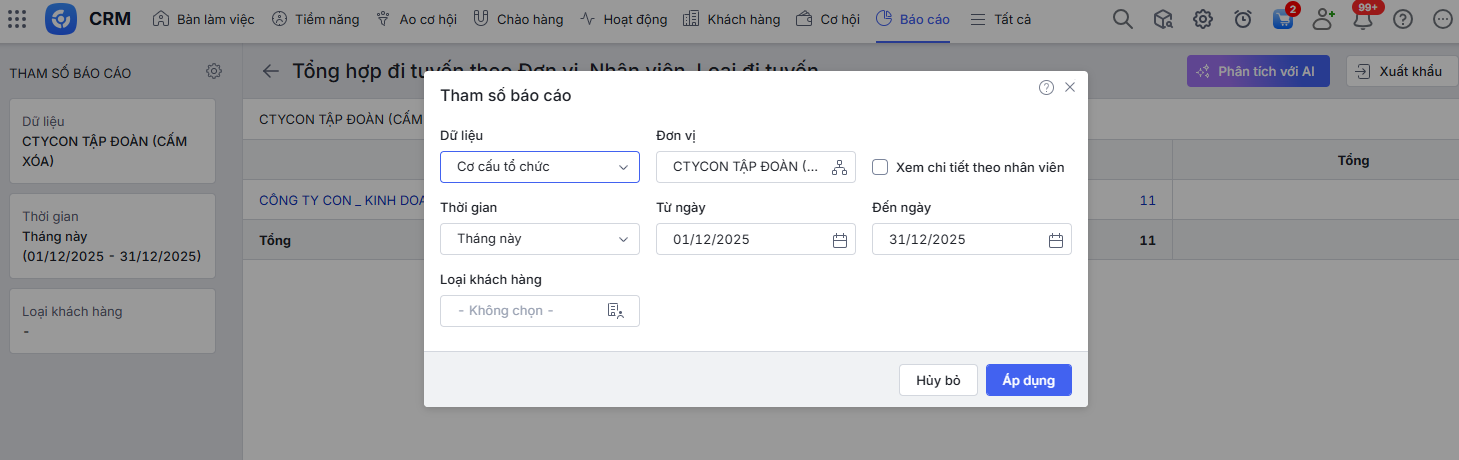Close the Tham số báo cáo dialog
Image resolution: width=1459 pixels, height=460 pixels.
tap(1070, 87)
